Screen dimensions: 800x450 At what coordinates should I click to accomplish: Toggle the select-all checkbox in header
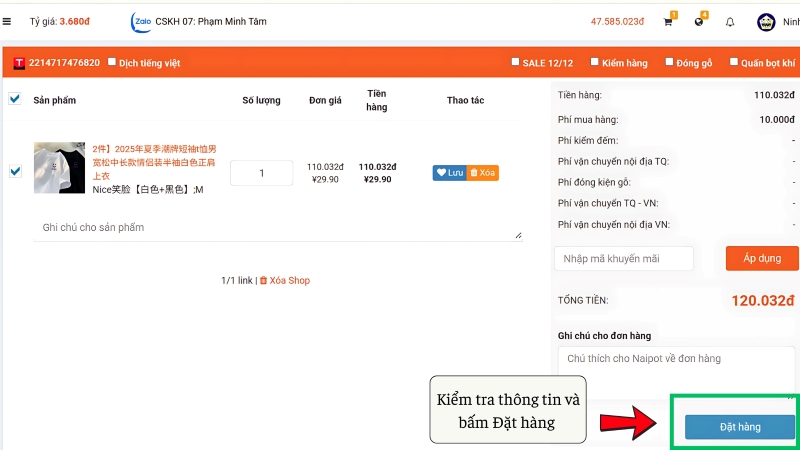click(15, 99)
